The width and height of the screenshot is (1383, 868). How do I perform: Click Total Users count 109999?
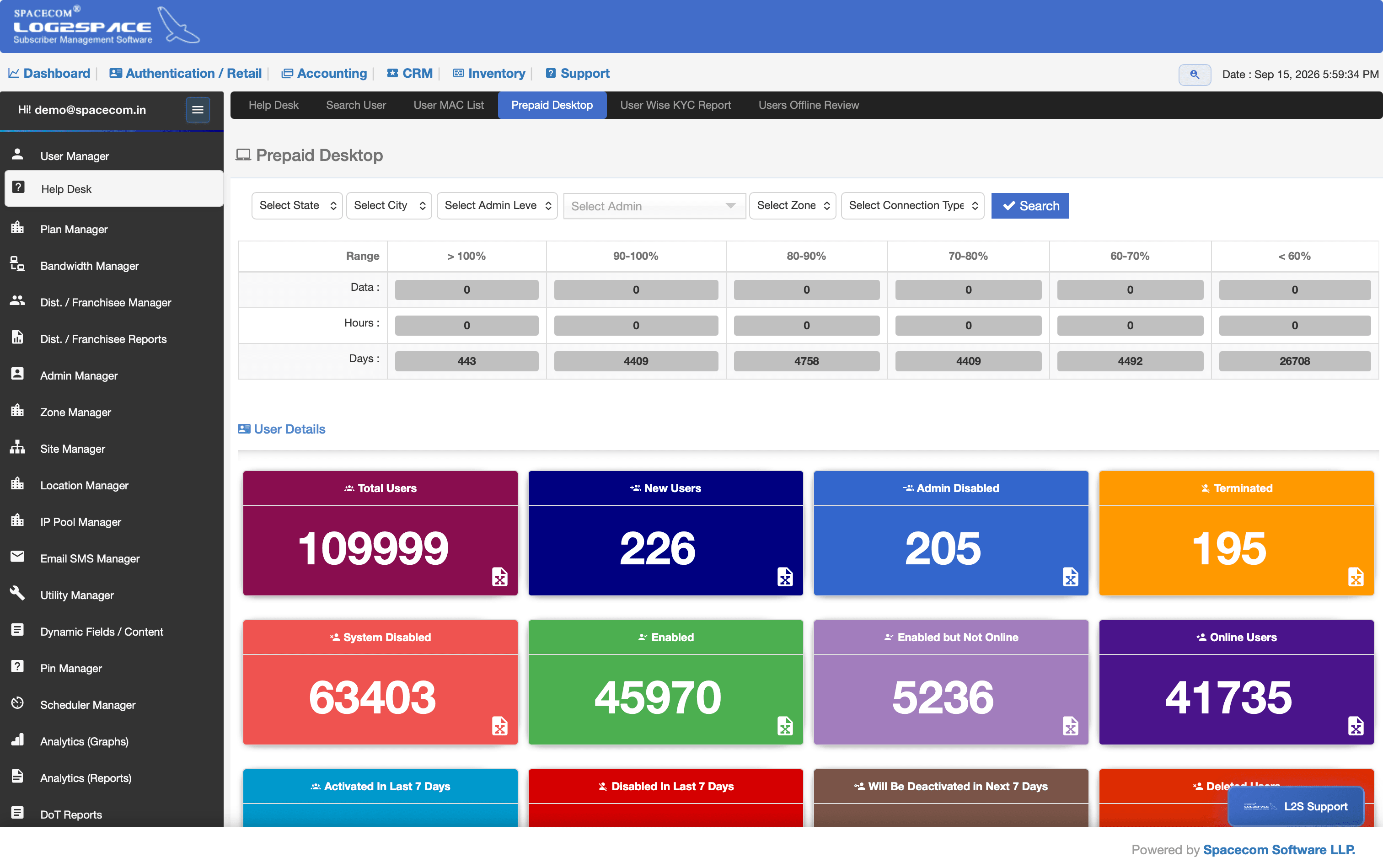373,548
